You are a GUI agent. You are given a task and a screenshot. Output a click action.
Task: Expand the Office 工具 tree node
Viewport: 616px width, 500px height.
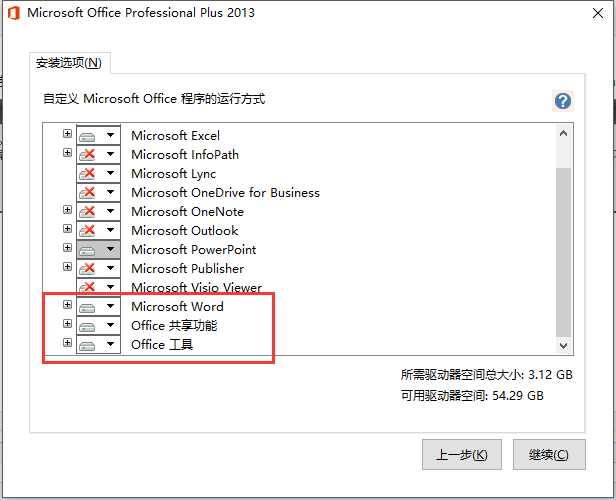click(x=68, y=342)
